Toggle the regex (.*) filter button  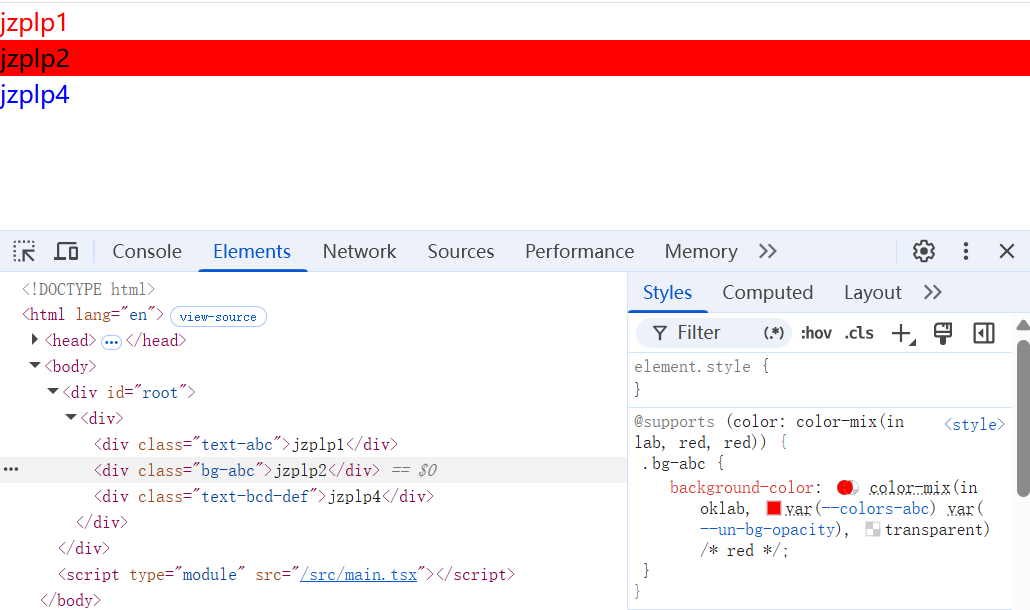pos(774,333)
